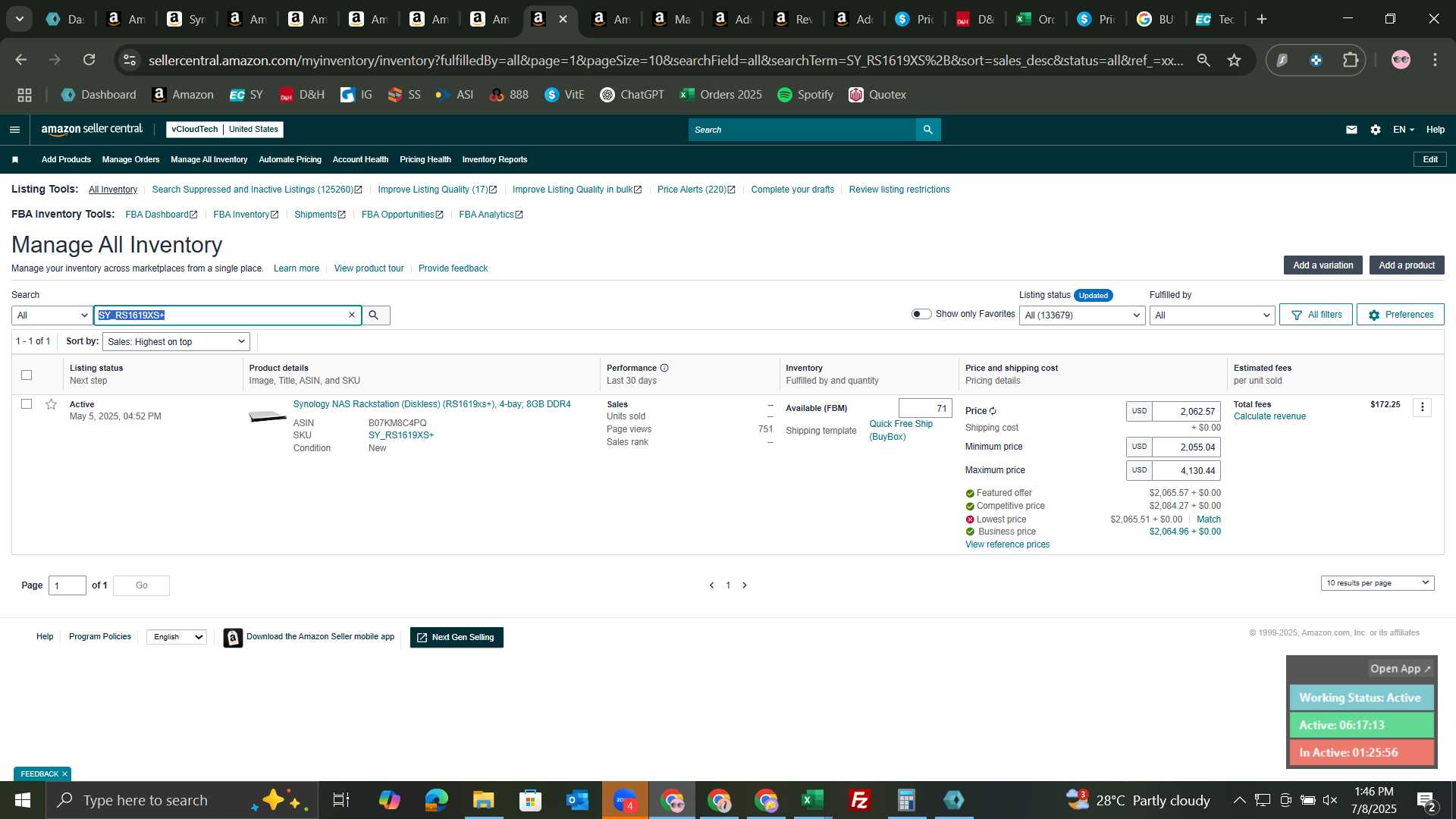Expand the search field type dropdown
The image size is (1456, 819).
click(52, 315)
